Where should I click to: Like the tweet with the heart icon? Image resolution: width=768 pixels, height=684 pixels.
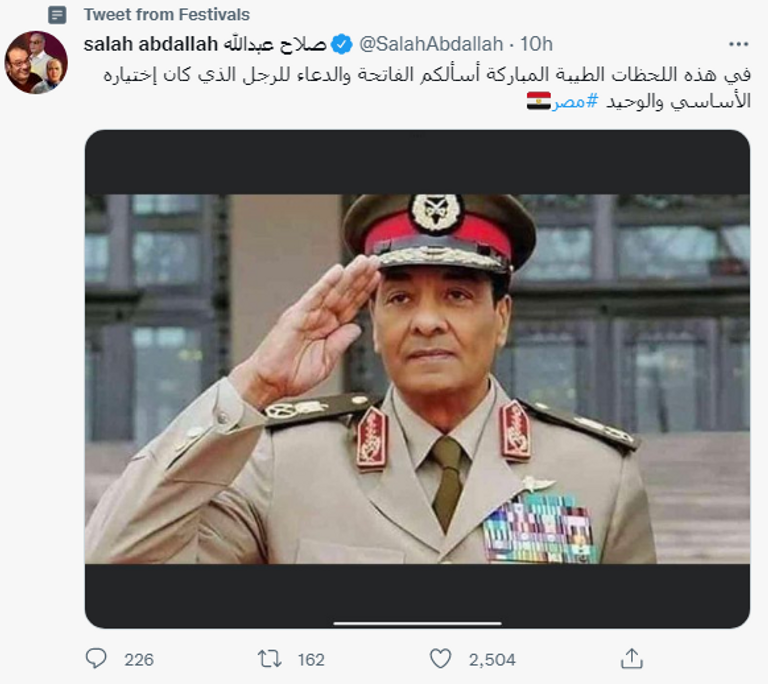click(x=440, y=658)
